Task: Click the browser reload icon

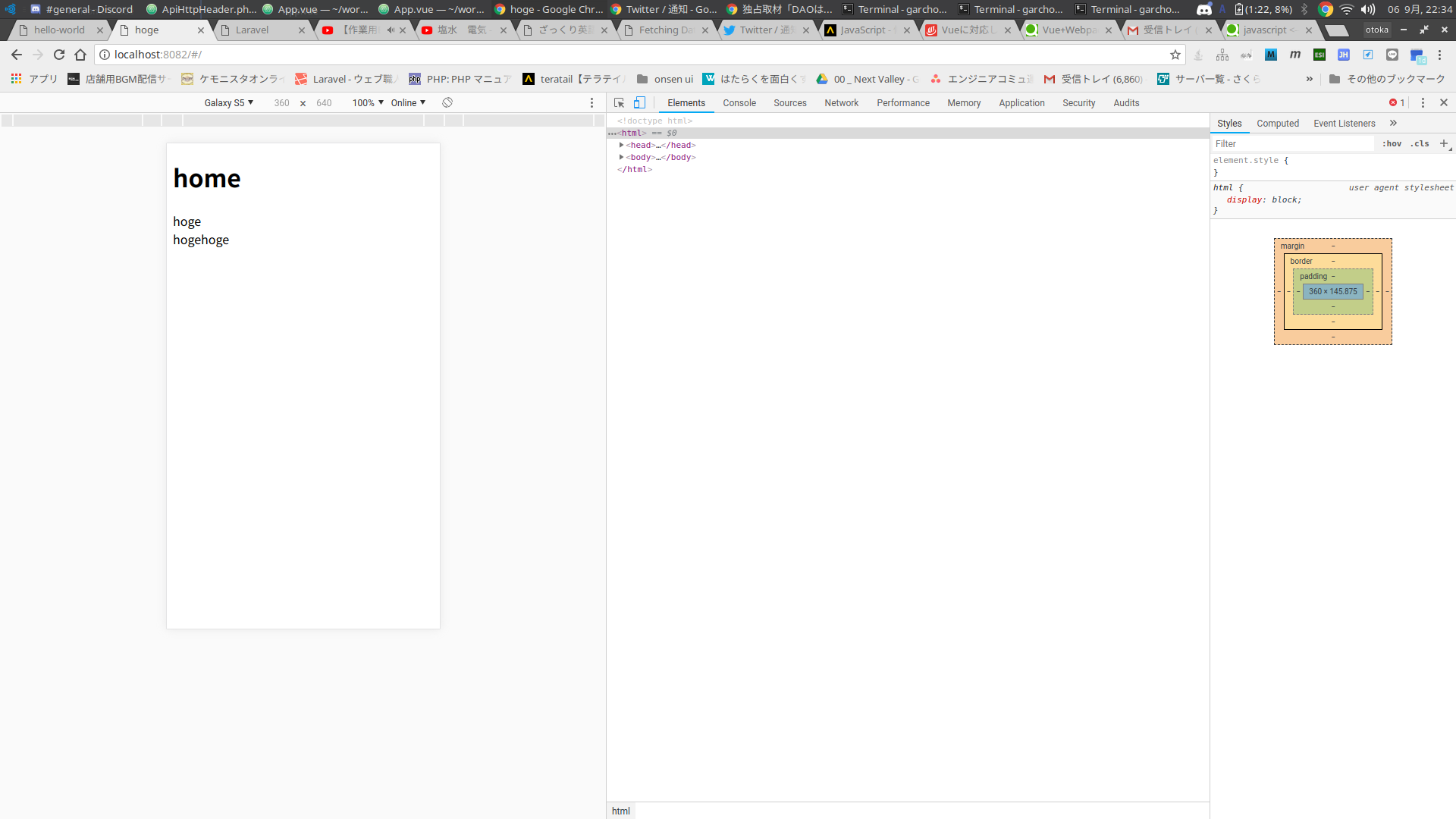Action: [59, 55]
